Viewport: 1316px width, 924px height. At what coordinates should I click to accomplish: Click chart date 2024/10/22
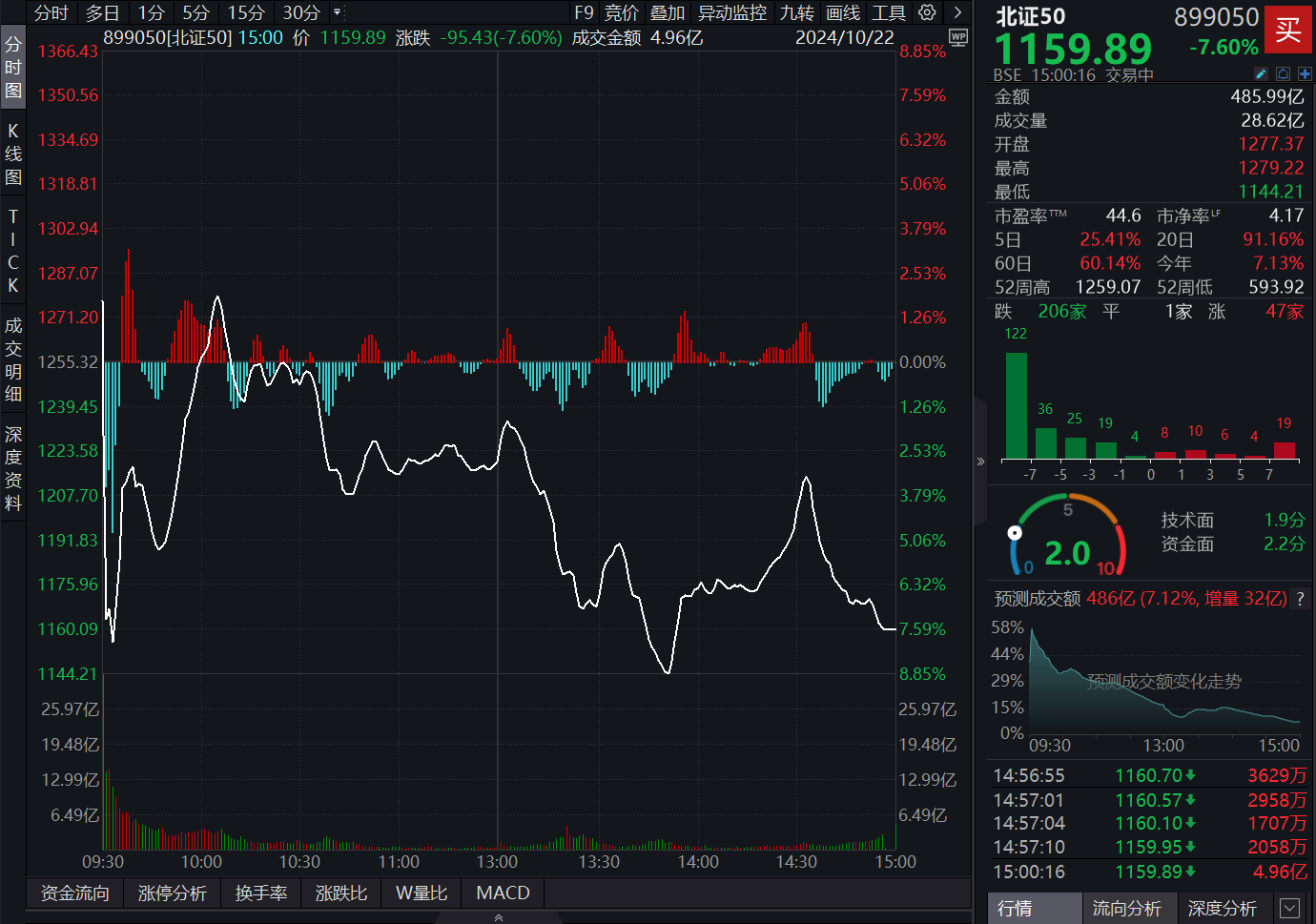point(845,37)
